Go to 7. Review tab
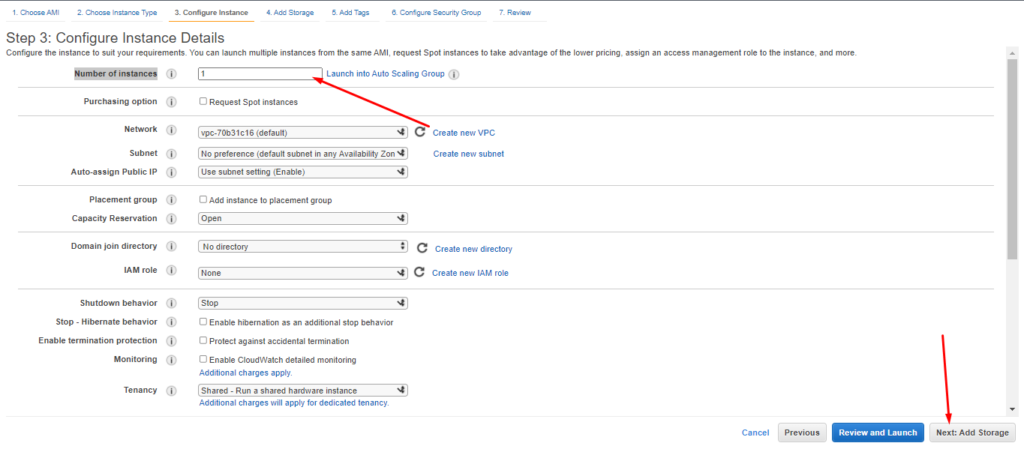Viewport: 1024px width, 452px height. (515, 12)
